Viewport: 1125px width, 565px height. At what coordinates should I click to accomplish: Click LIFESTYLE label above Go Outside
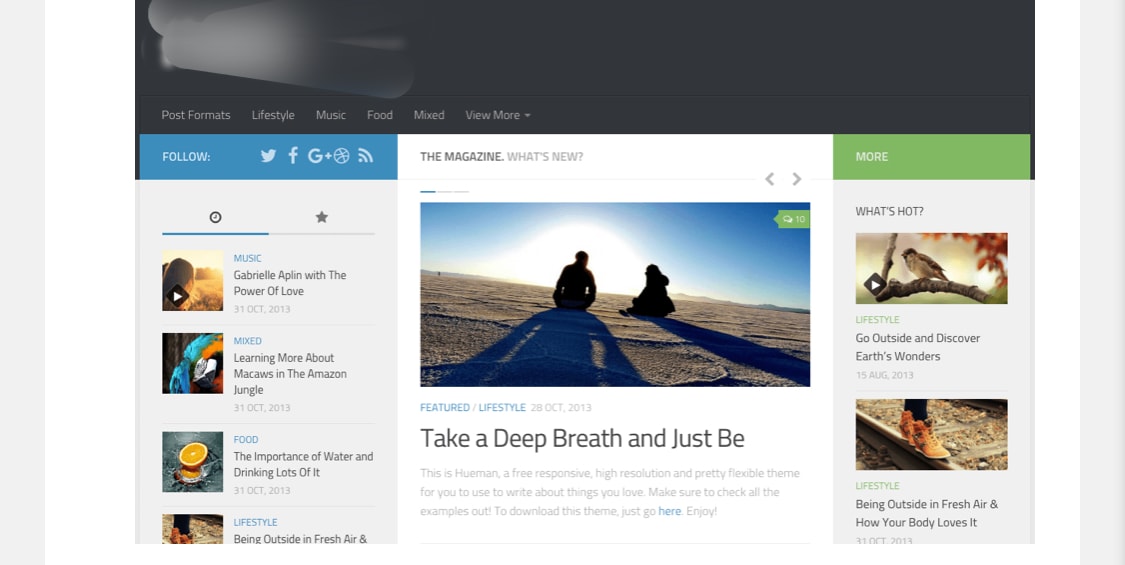click(x=877, y=319)
